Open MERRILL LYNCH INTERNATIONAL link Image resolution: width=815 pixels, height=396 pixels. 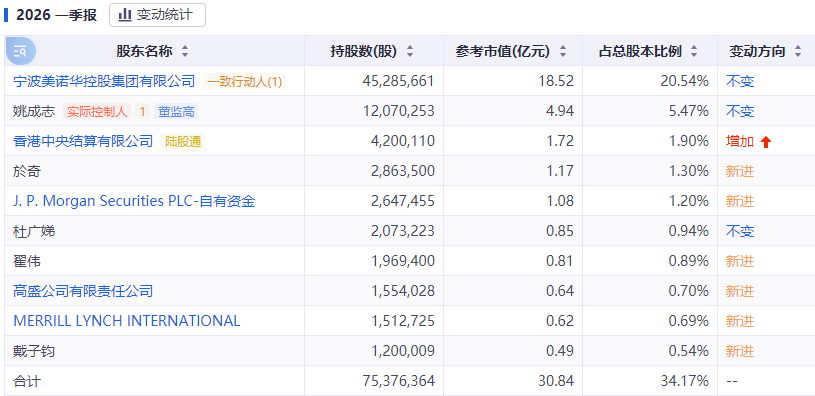127,321
